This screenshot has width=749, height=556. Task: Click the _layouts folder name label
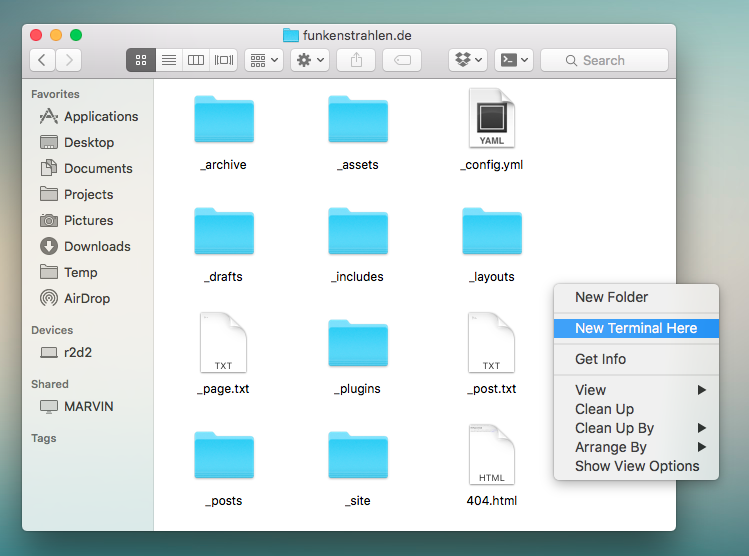(492, 277)
